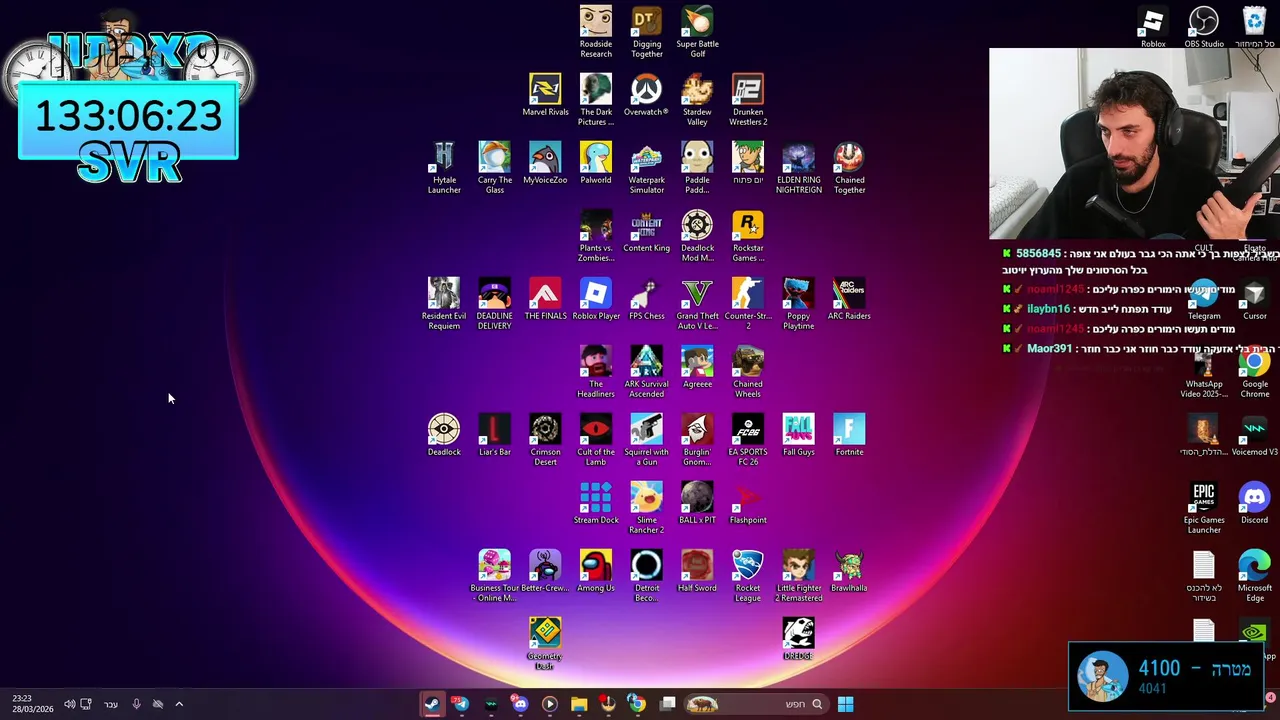This screenshot has height=720, width=1280.
Task: Open the Discord desktop shortcut
Action: click(1254, 503)
